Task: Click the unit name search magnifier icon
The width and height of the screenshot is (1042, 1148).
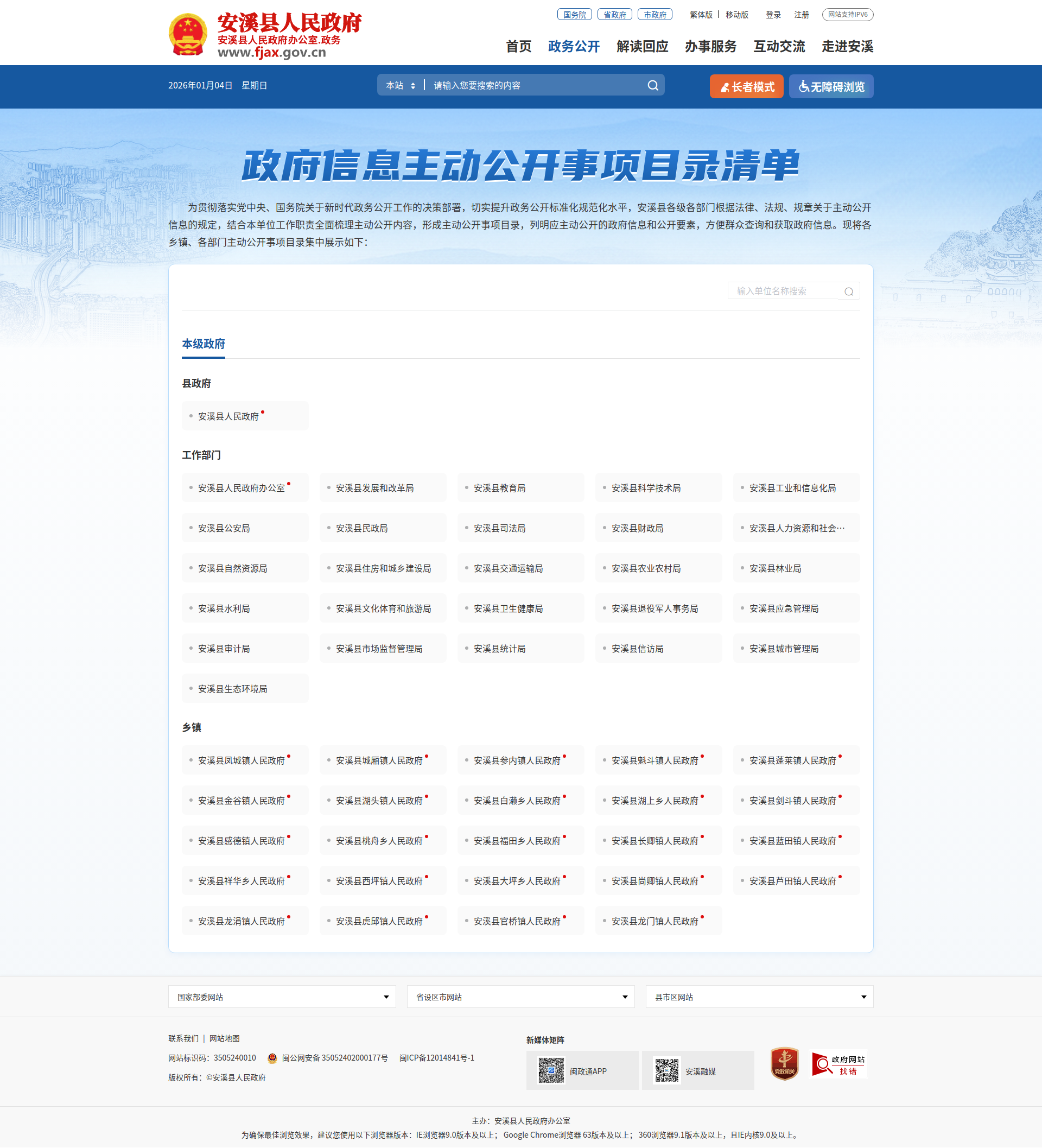Action: 848,291
